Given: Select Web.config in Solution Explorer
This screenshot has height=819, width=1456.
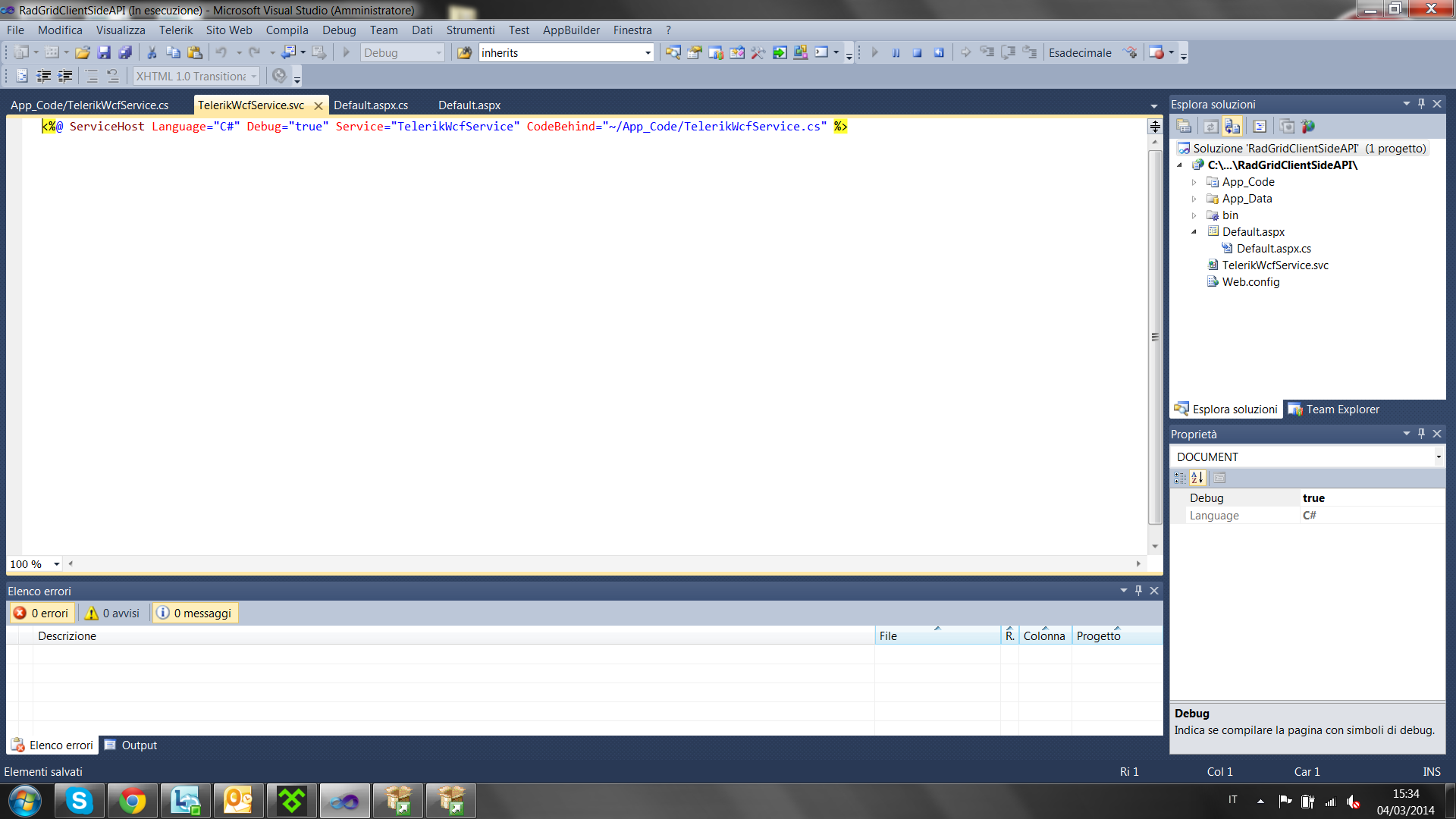Looking at the screenshot, I should click(x=1250, y=282).
